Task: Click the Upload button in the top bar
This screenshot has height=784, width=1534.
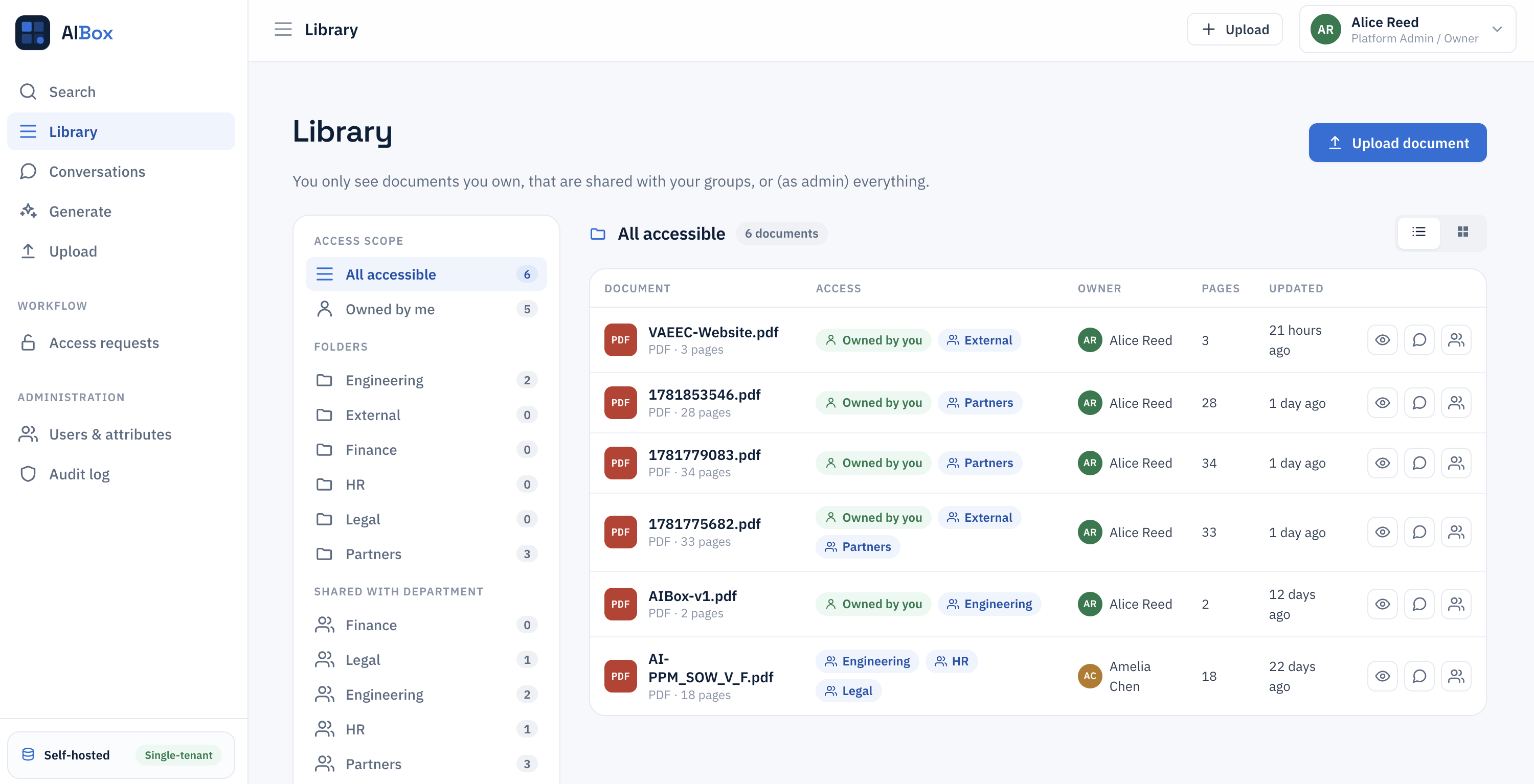Action: pyautogui.click(x=1234, y=29)
